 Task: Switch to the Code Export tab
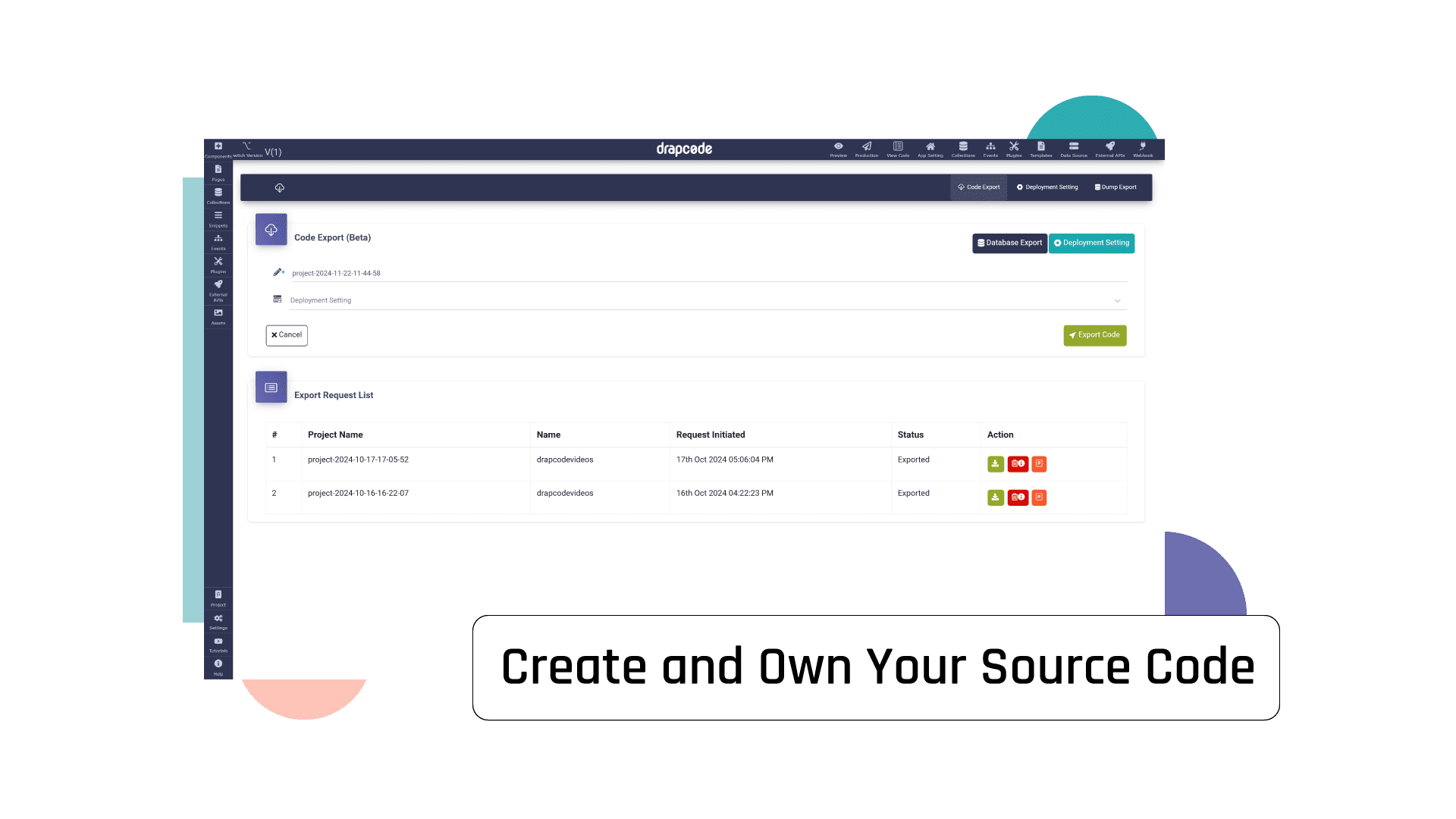(x=978, y=187)
